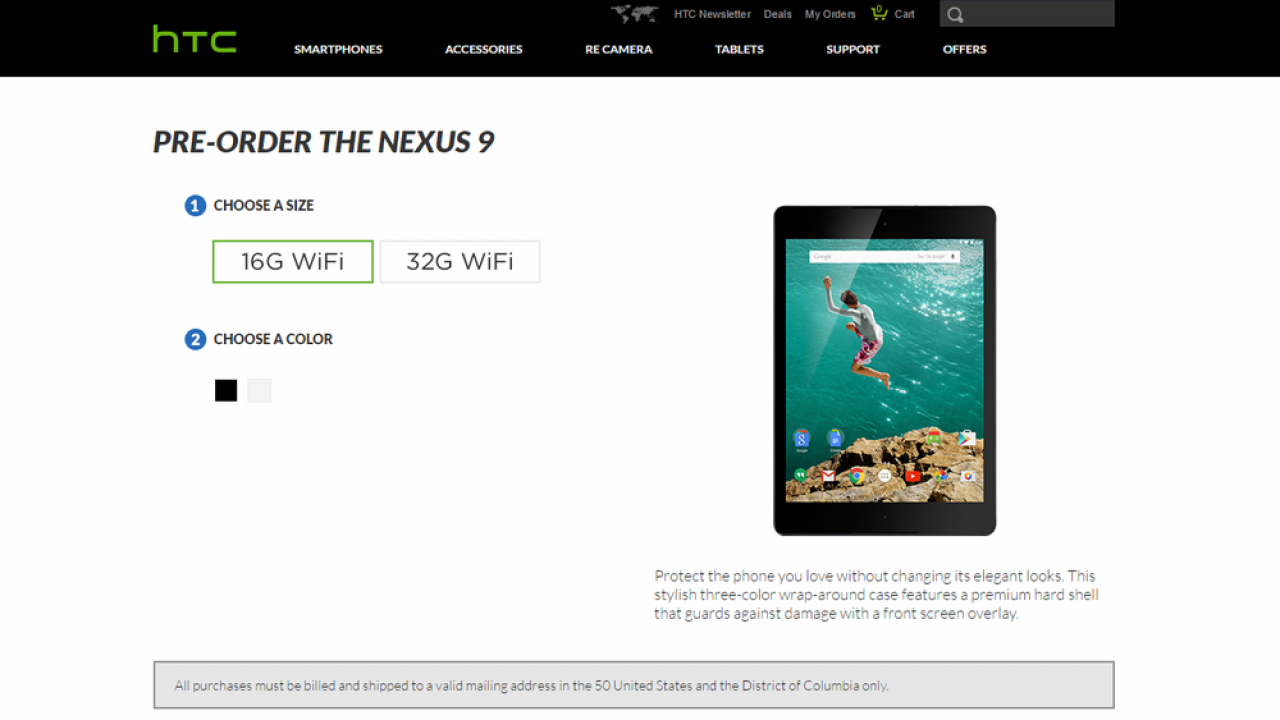The image size is (1280, 720).
Task: Open the RE Camera menu
Action: (x=619, y=49)
